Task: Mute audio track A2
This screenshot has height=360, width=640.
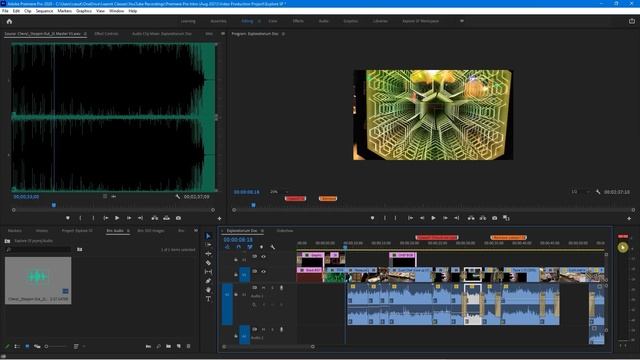Action: coord(263,329)
